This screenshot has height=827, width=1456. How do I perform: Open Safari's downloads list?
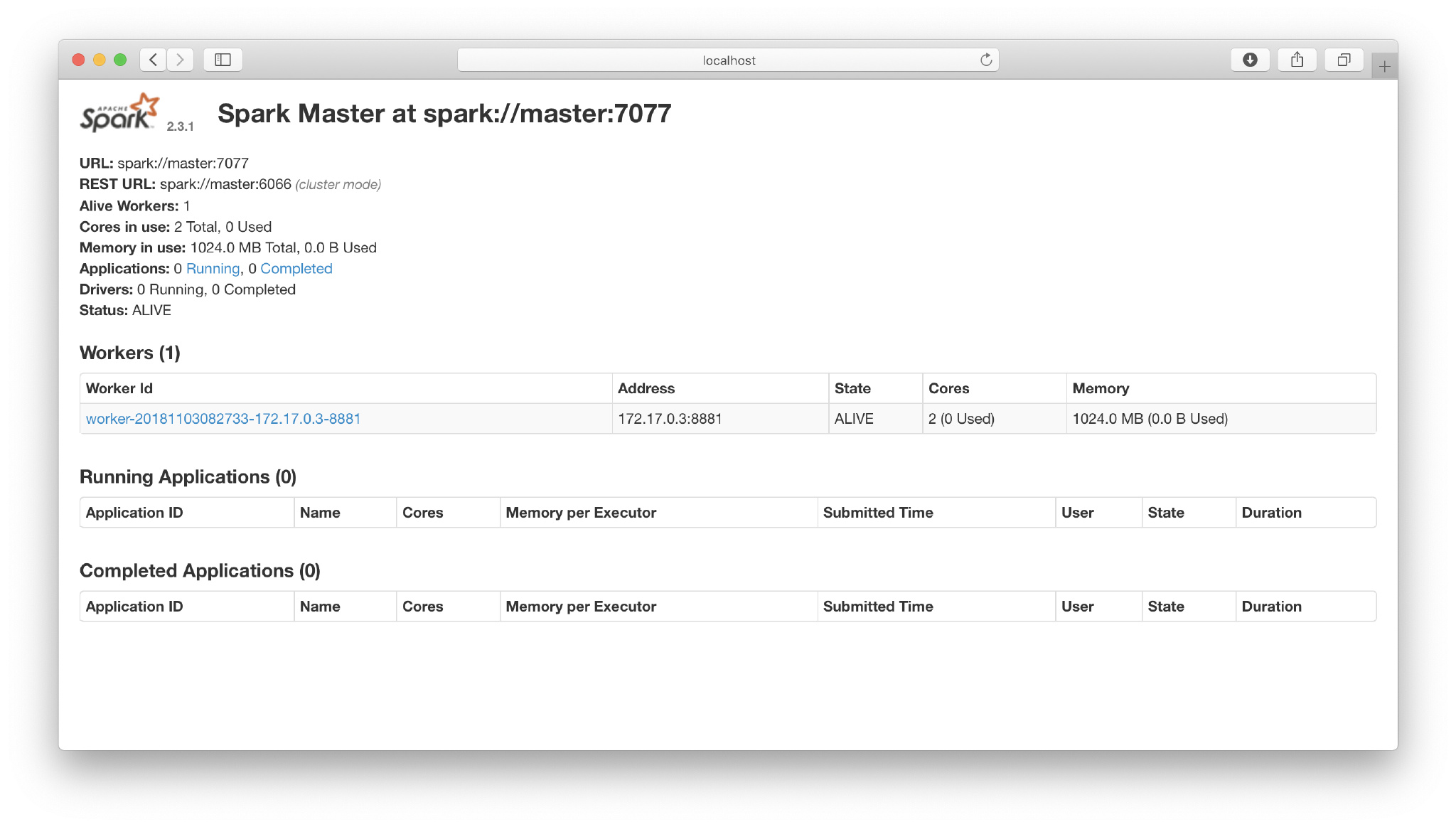click(1250, 60)
